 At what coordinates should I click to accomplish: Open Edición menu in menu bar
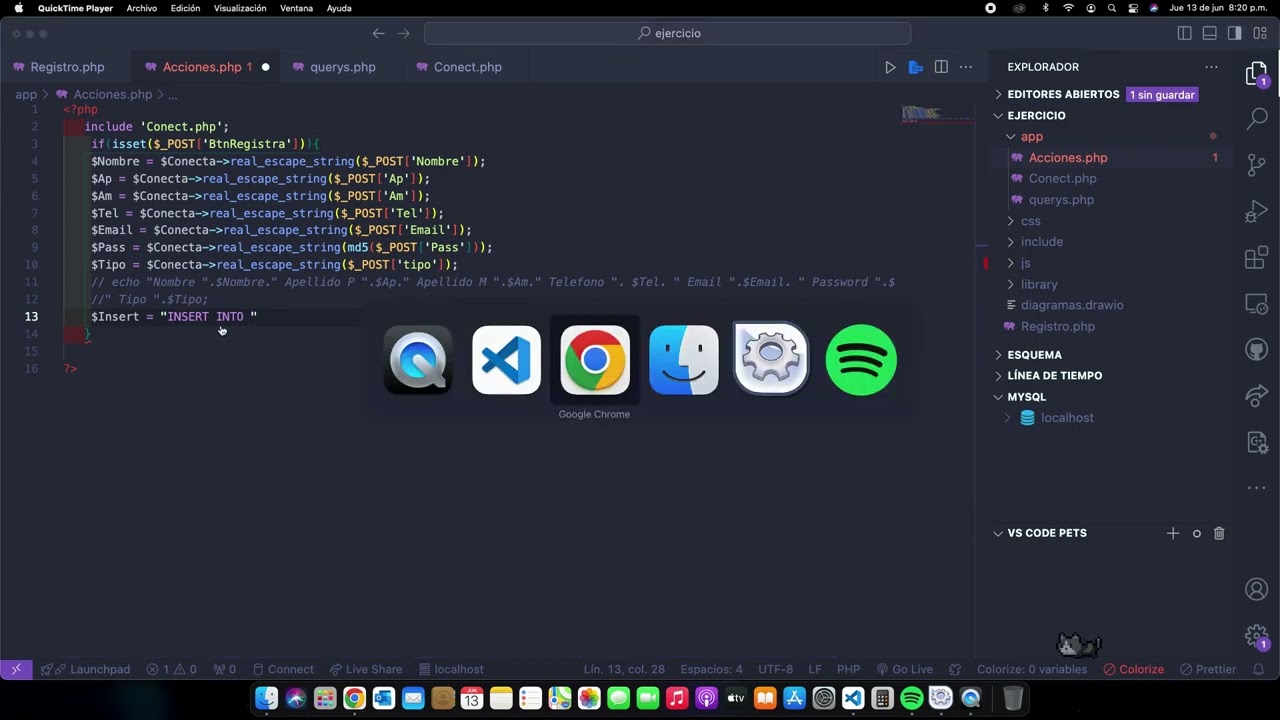coord(185,8)
